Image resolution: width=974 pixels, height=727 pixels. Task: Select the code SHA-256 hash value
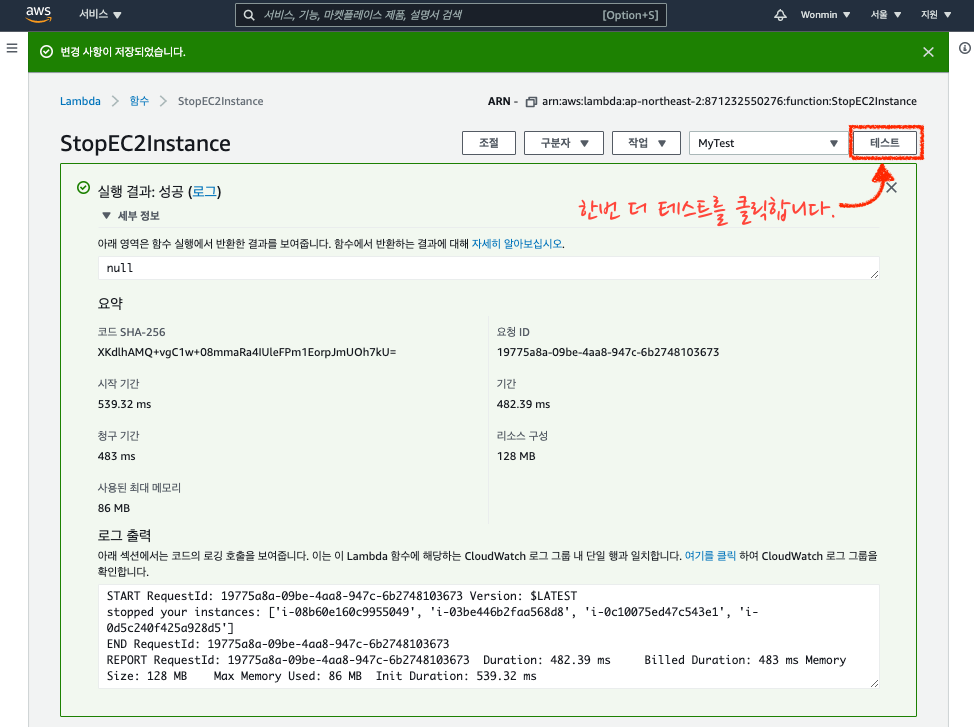click(247, 352)
